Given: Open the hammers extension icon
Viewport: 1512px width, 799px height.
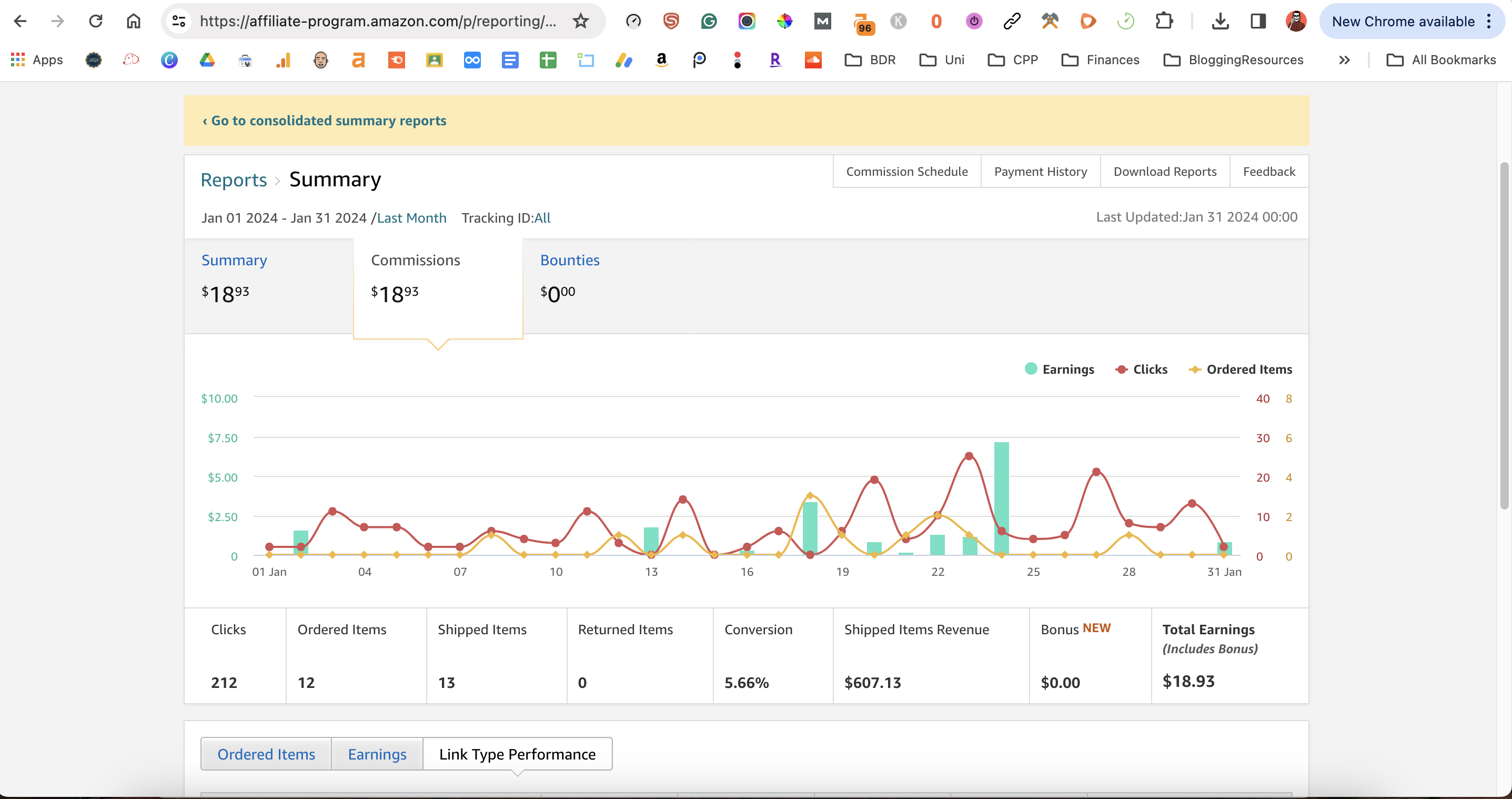Looking at the screenshot, I should (1050, 22).
